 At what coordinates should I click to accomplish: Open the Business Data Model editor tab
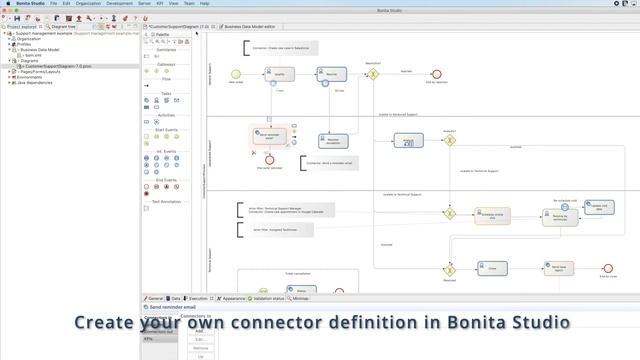[x=247, y=27]
